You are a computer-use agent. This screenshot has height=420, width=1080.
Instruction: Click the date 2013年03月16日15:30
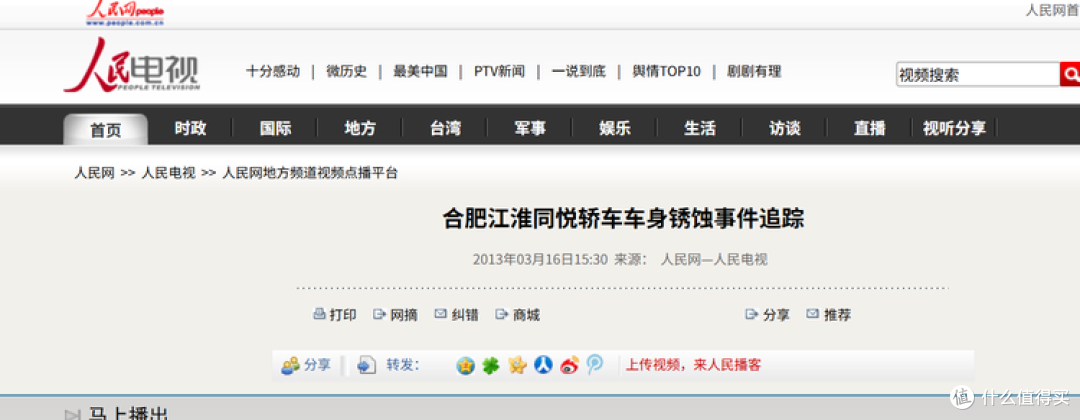point(540,260)
